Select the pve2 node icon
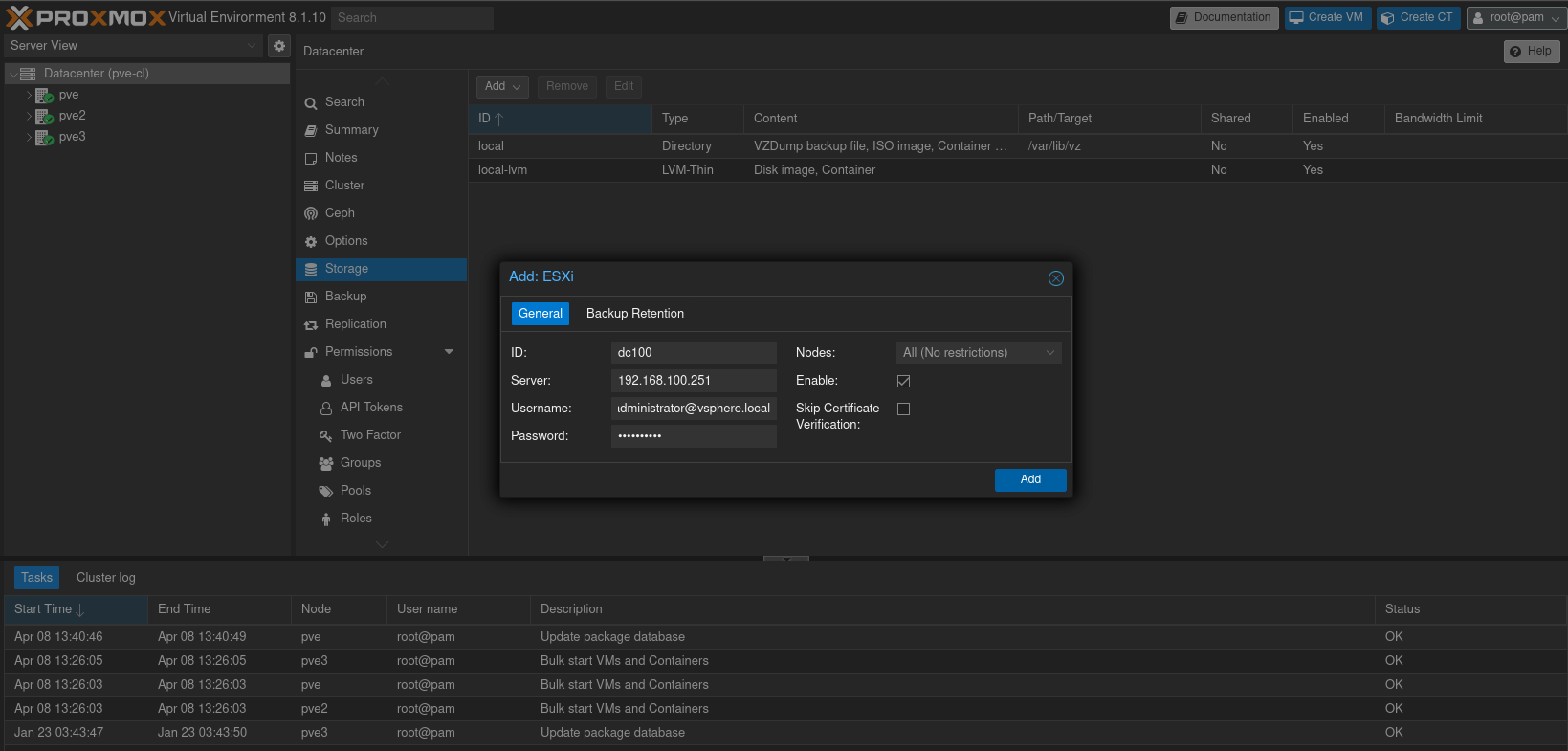 44,116
